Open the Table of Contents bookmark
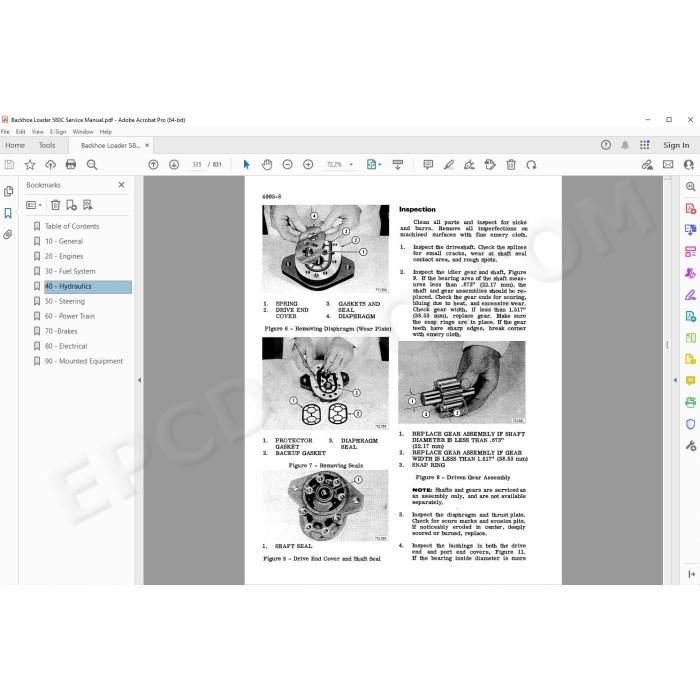This screenshot has height=700, width=700. [x=72, y=226]
